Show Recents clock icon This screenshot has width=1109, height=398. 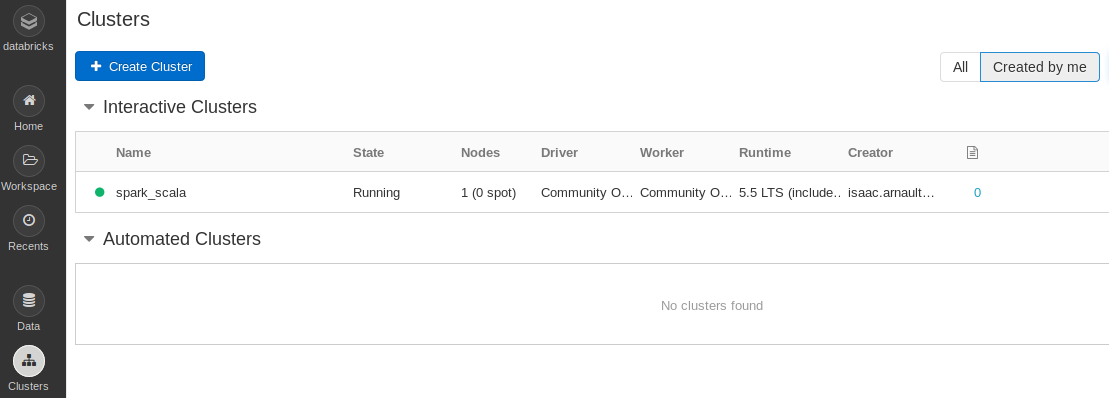point(29,221)
